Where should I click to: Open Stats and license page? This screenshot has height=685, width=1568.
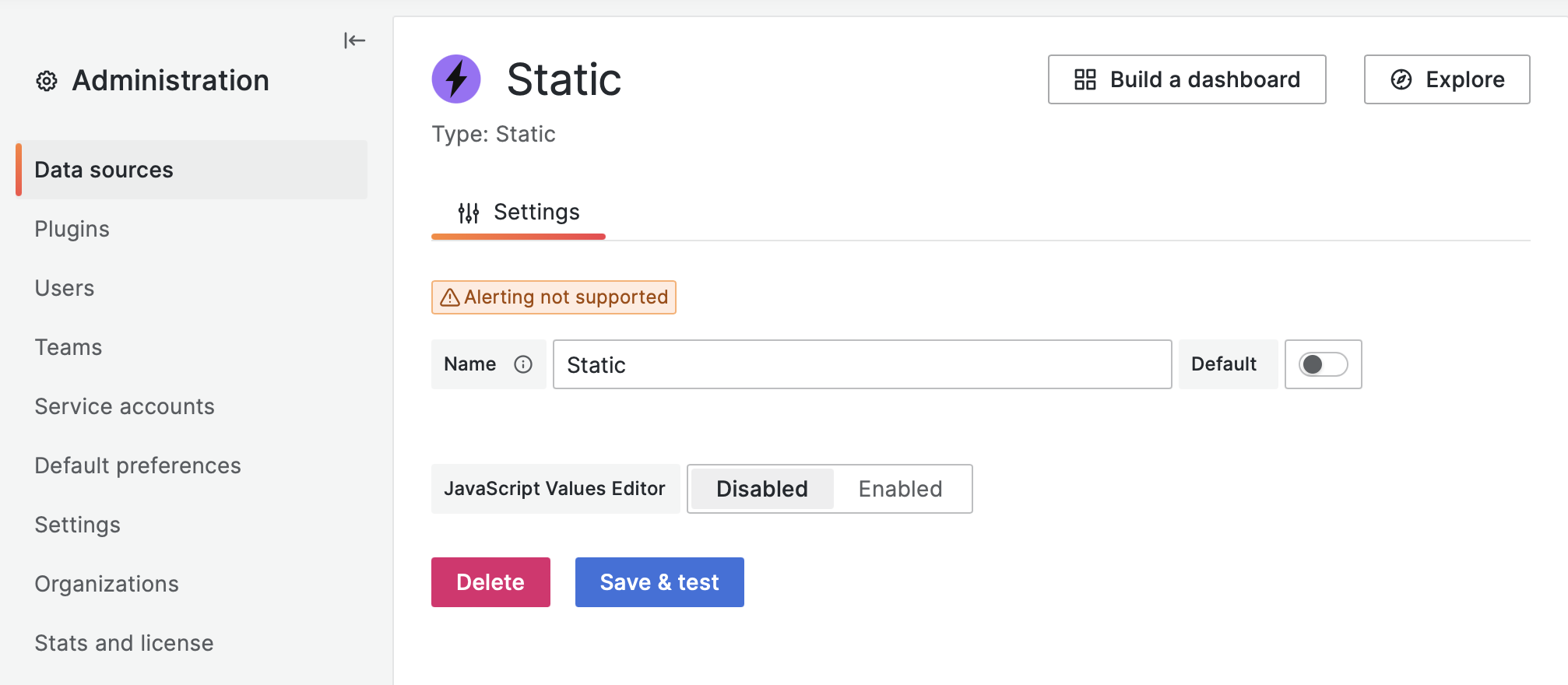click(124, 643)
